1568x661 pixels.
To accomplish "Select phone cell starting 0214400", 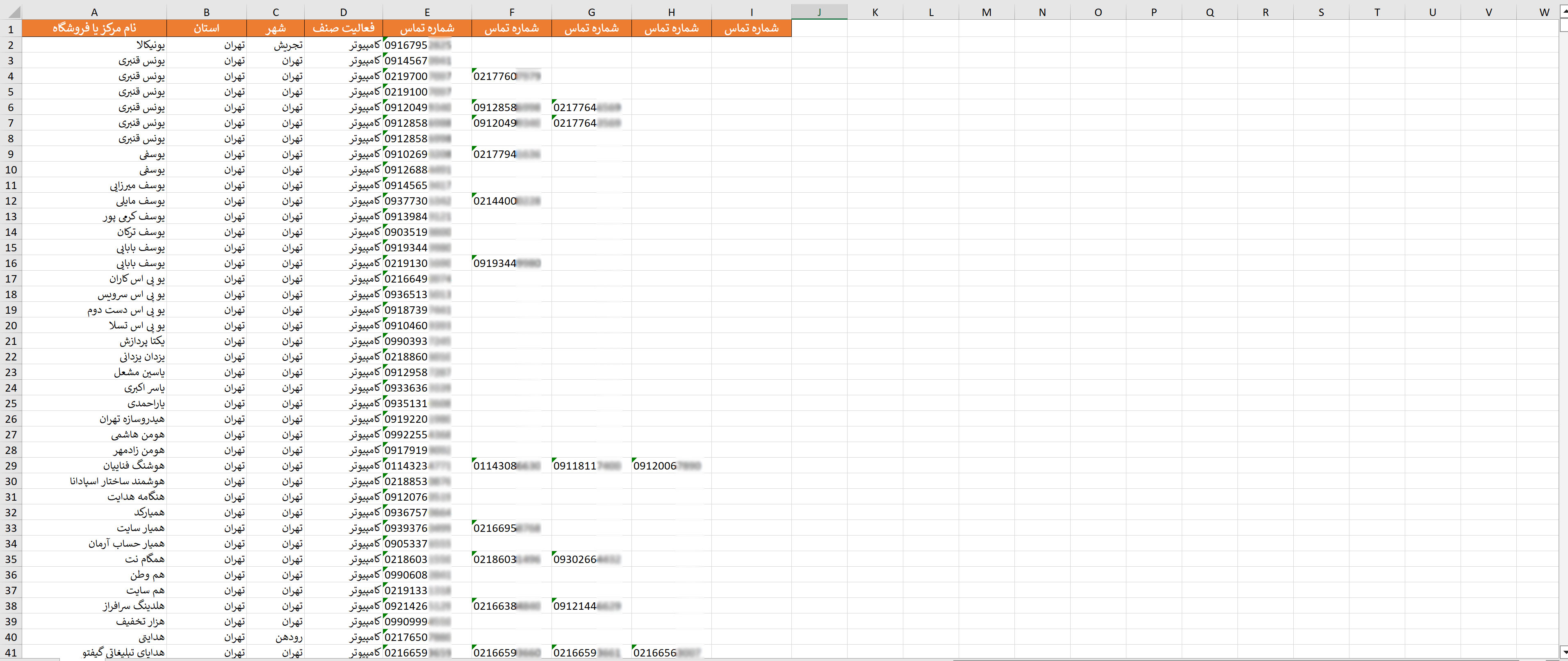I will click(x=511, y=201).
